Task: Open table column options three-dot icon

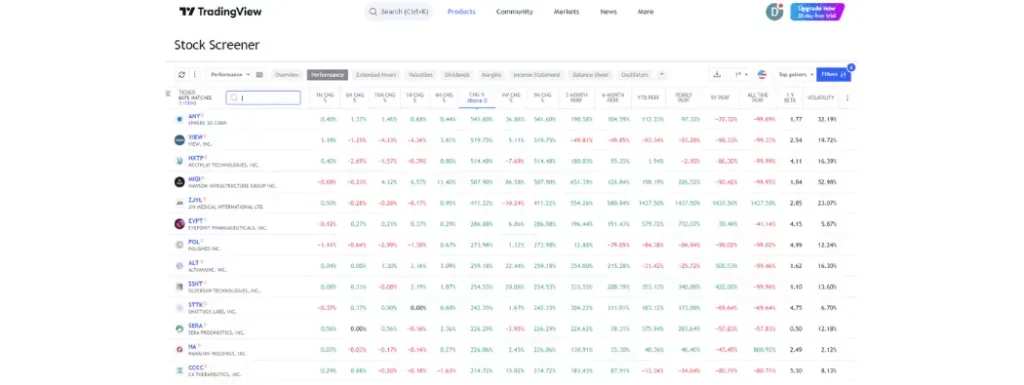Action: click(x=848, y=98)
